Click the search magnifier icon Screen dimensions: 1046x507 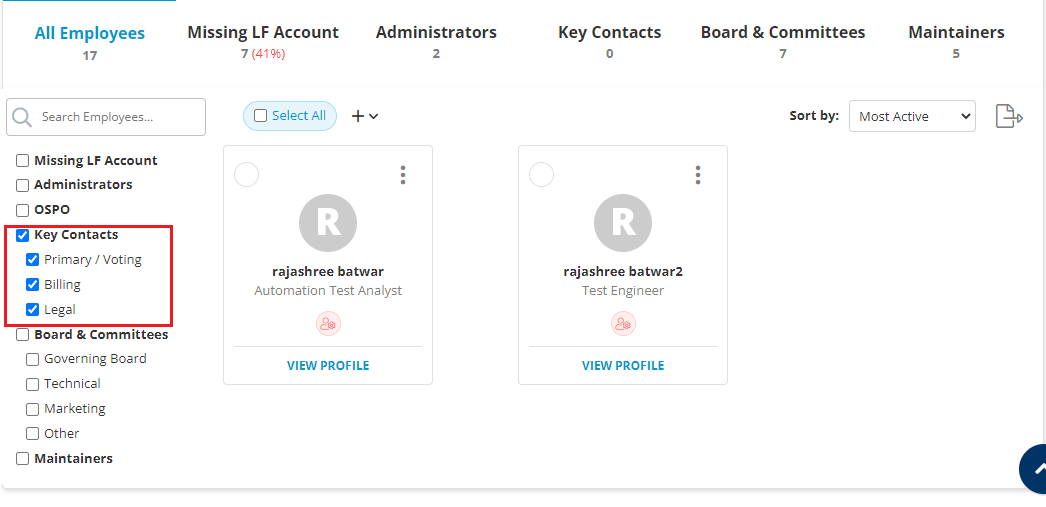pyautogui.click(x=23, y=117)
